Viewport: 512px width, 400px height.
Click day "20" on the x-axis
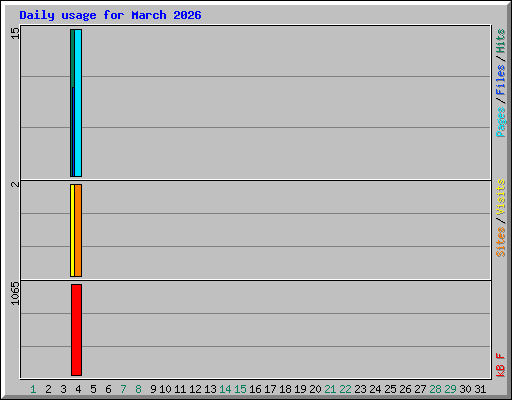(315, 389)
